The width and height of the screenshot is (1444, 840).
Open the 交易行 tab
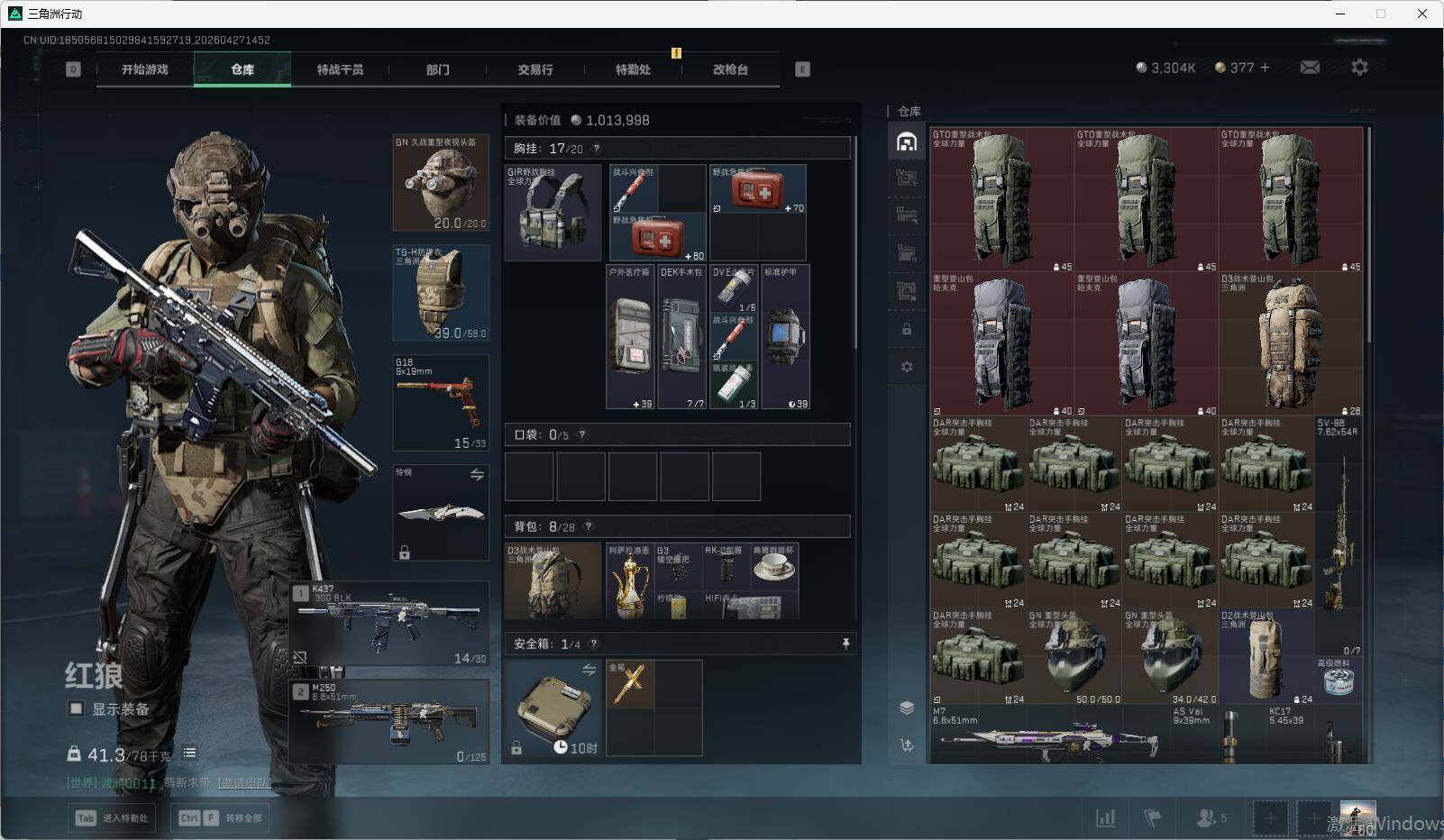pos(535,69)
